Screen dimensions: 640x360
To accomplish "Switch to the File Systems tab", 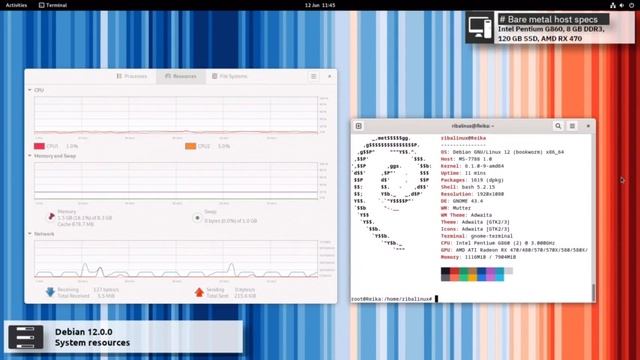I will 229,76.
